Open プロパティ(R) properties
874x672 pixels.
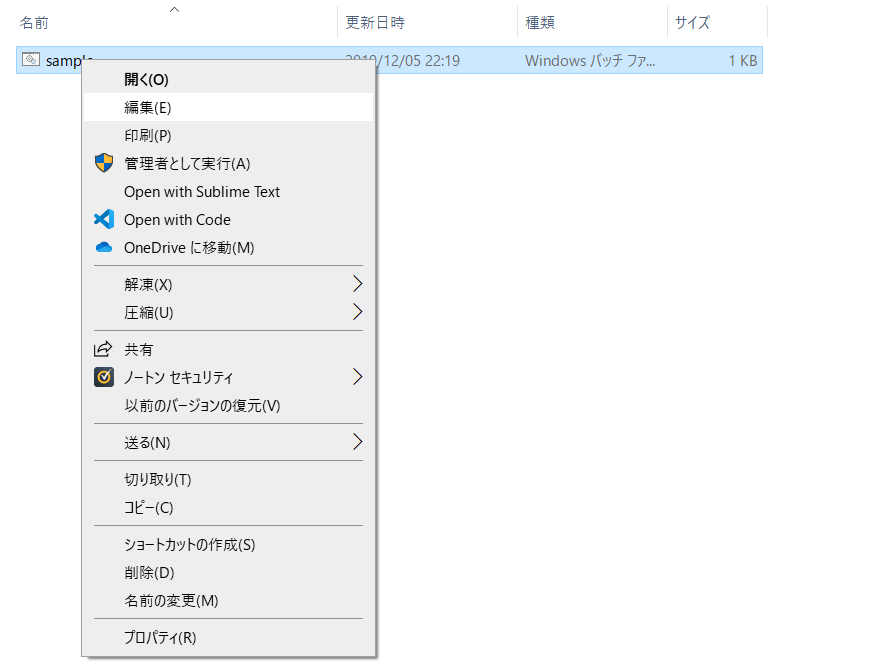(228, 637)
